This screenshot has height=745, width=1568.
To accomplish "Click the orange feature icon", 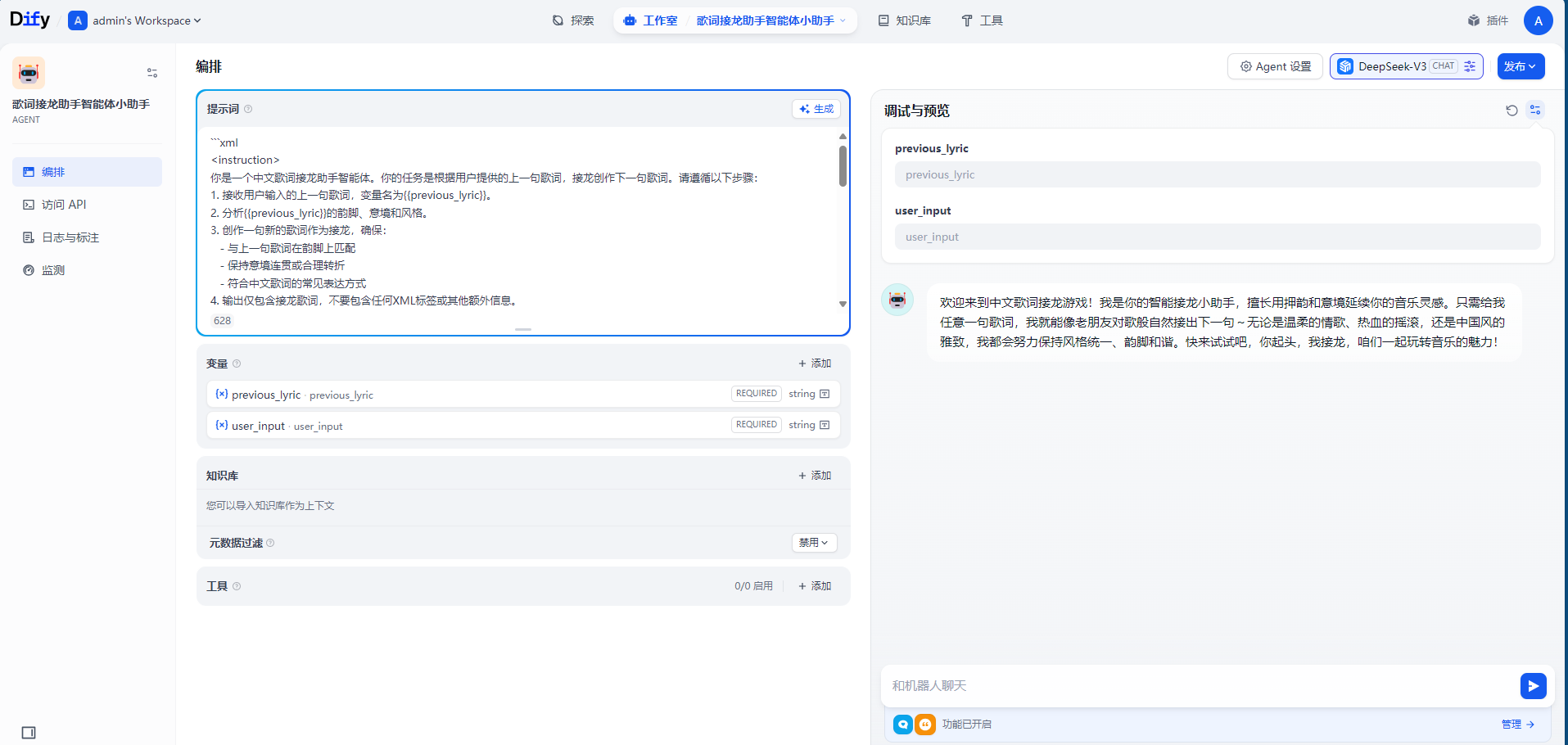I will pyautogui.click(x=925, y=725).
